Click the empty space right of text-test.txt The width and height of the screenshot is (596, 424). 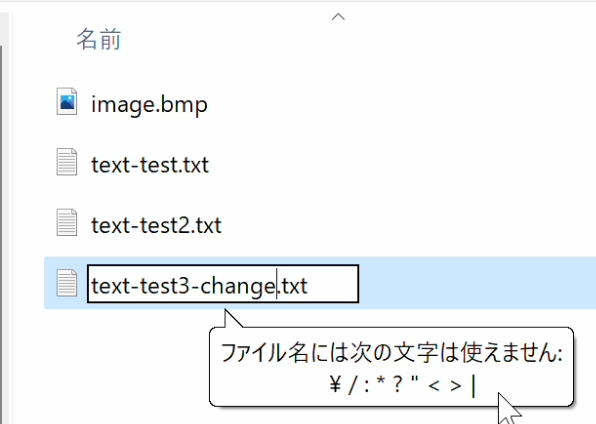[402, 165]
